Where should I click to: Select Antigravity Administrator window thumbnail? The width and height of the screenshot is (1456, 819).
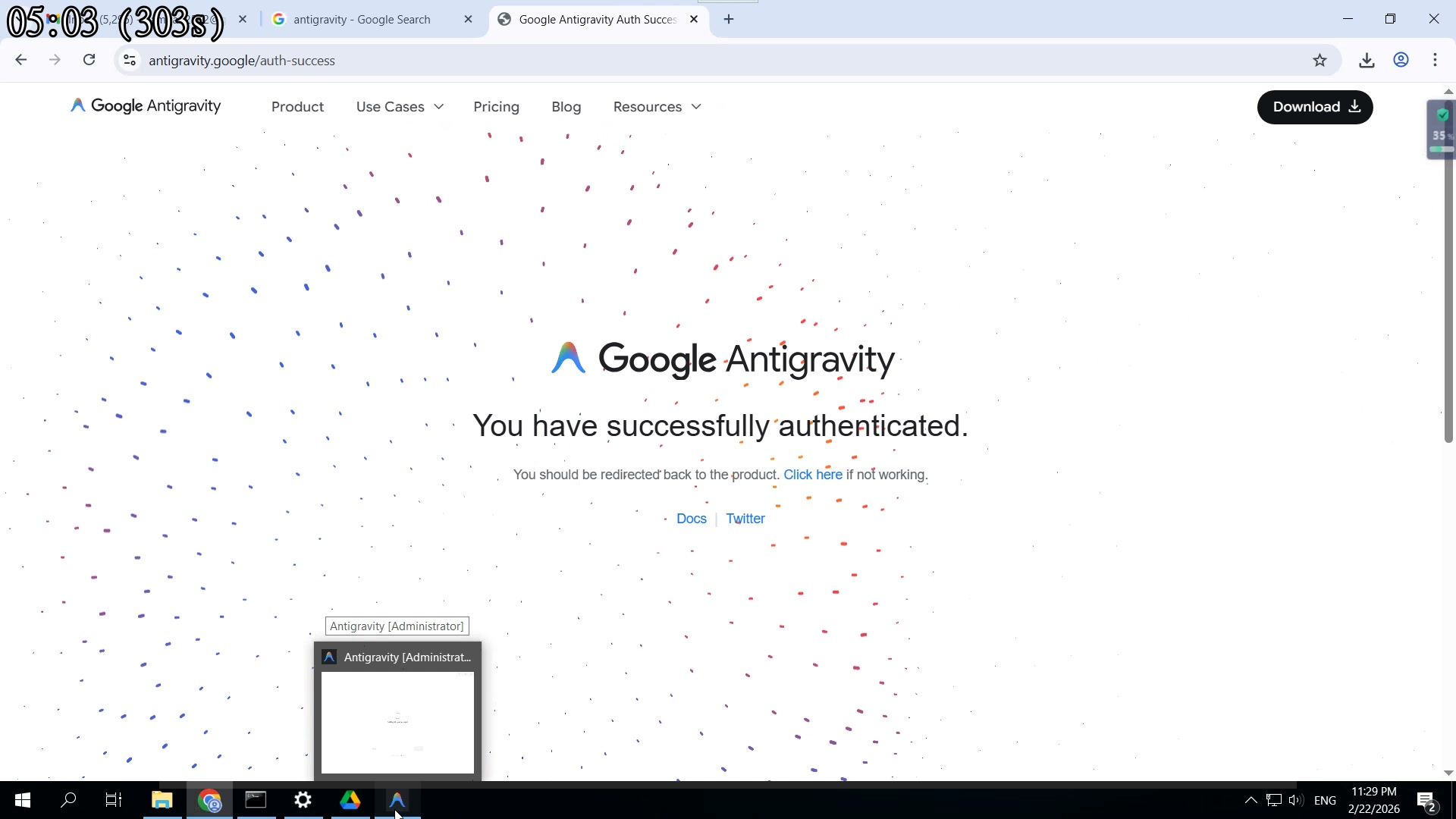point(397,720)
